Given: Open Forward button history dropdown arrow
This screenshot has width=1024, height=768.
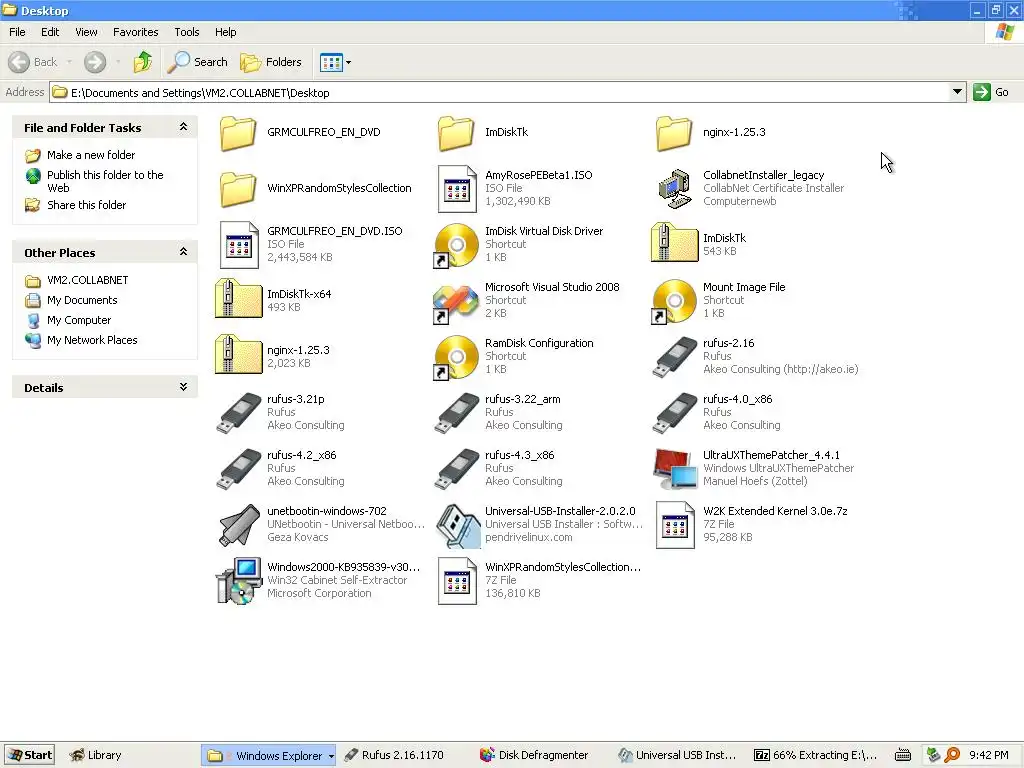Looking at the screenshot, I should (118, 62).
